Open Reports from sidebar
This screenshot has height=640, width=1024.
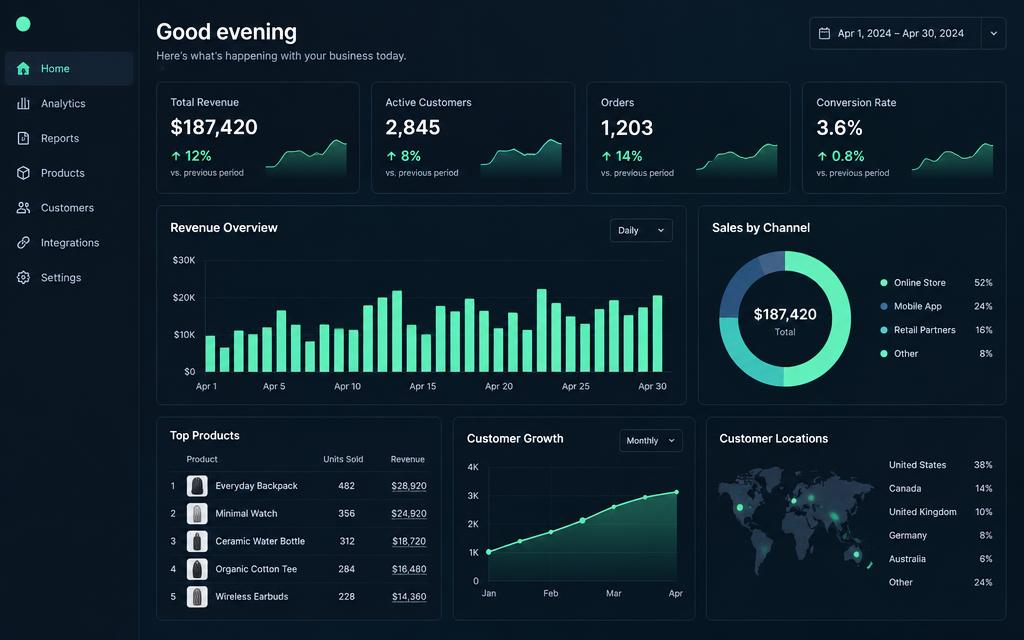click(69, 138)
